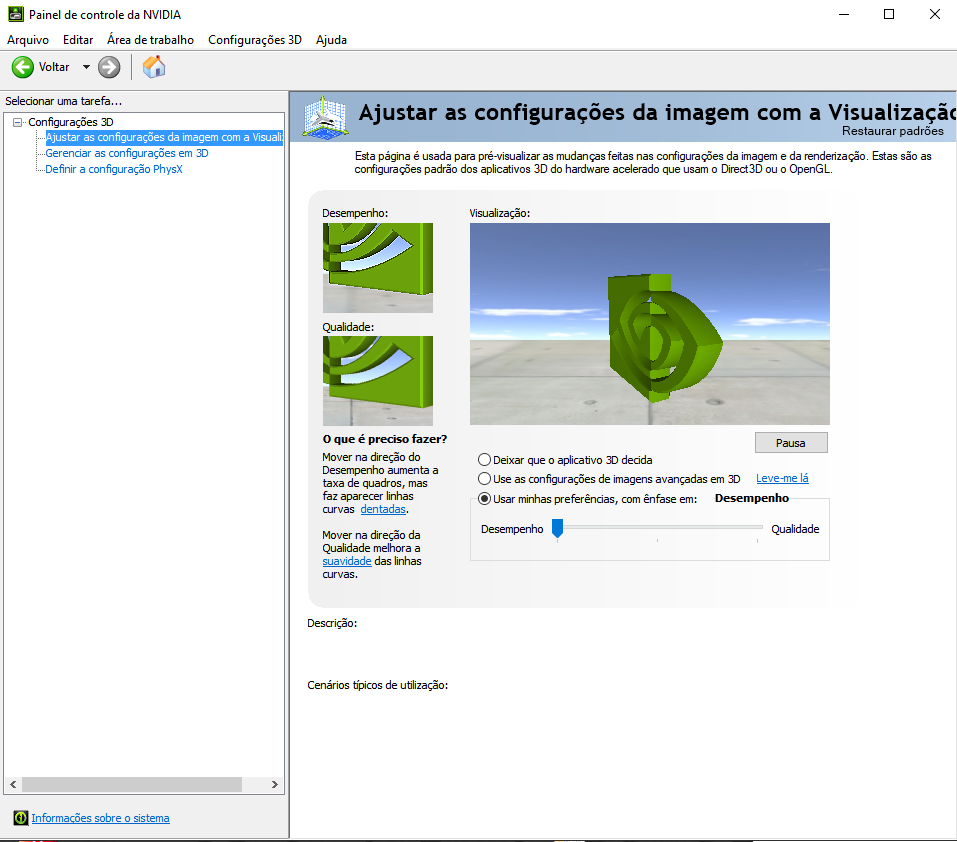Screen dimensions: 957x842
Task: Click the NVIDIA app icon in title bar
Action: pos(16,14)
